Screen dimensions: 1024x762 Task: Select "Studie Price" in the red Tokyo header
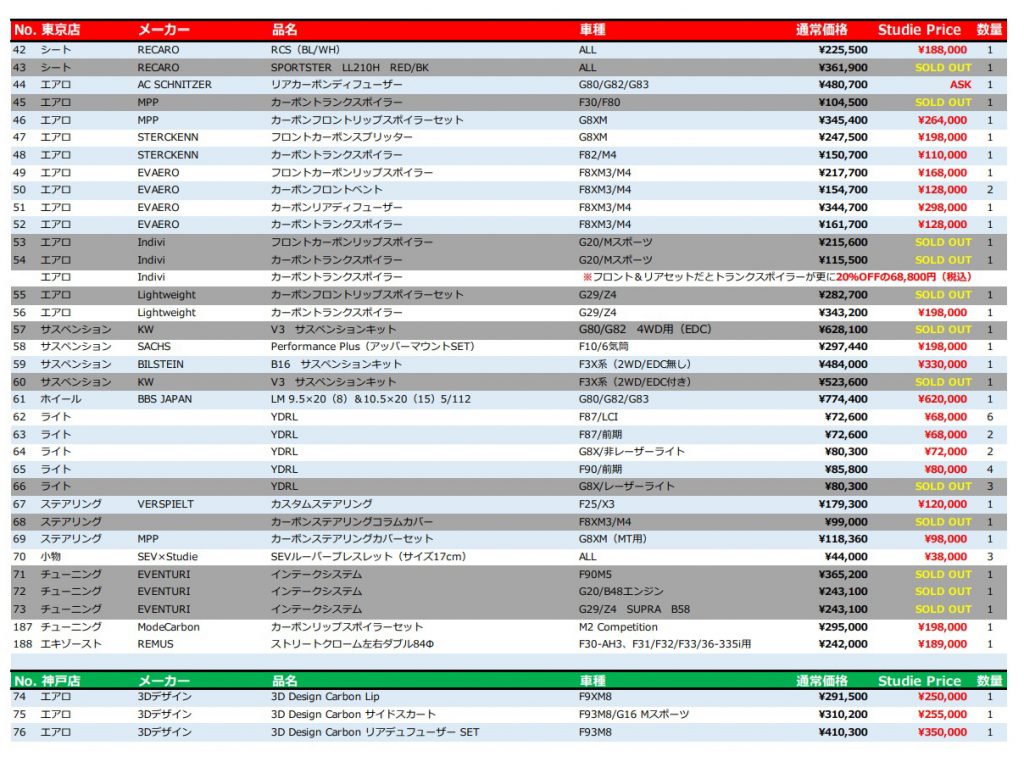point(919,29)
